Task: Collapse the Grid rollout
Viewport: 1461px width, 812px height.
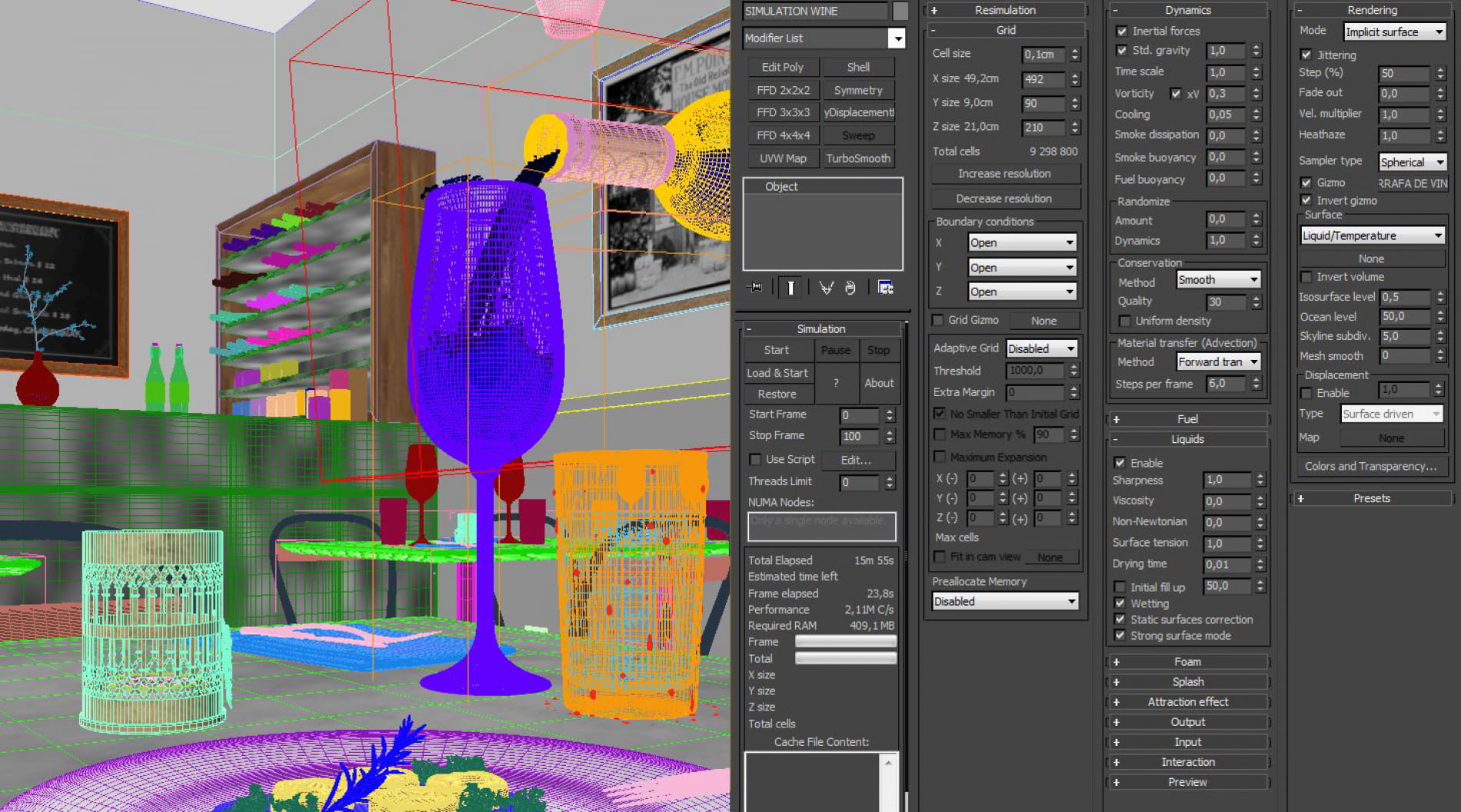Action: click(x=1005, y=30)
